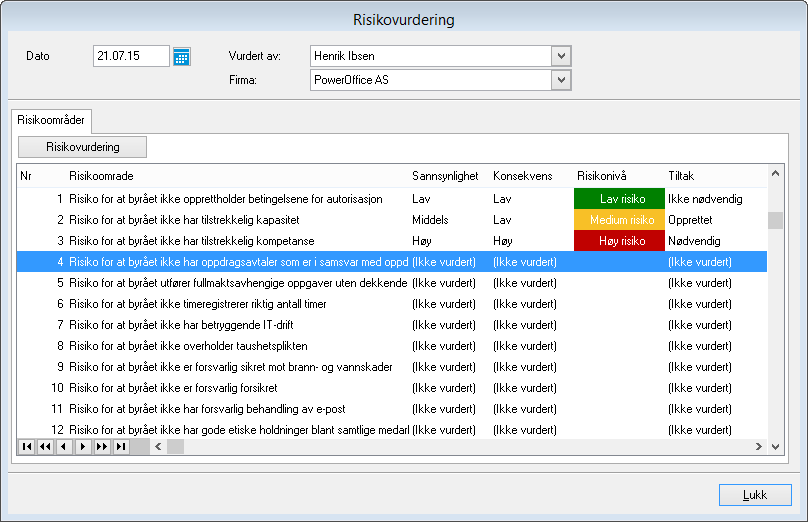Click Henrik Ibsen in Vurdert av field
The height and width of the screenshot is (522, 808).
tap(344, 56)
